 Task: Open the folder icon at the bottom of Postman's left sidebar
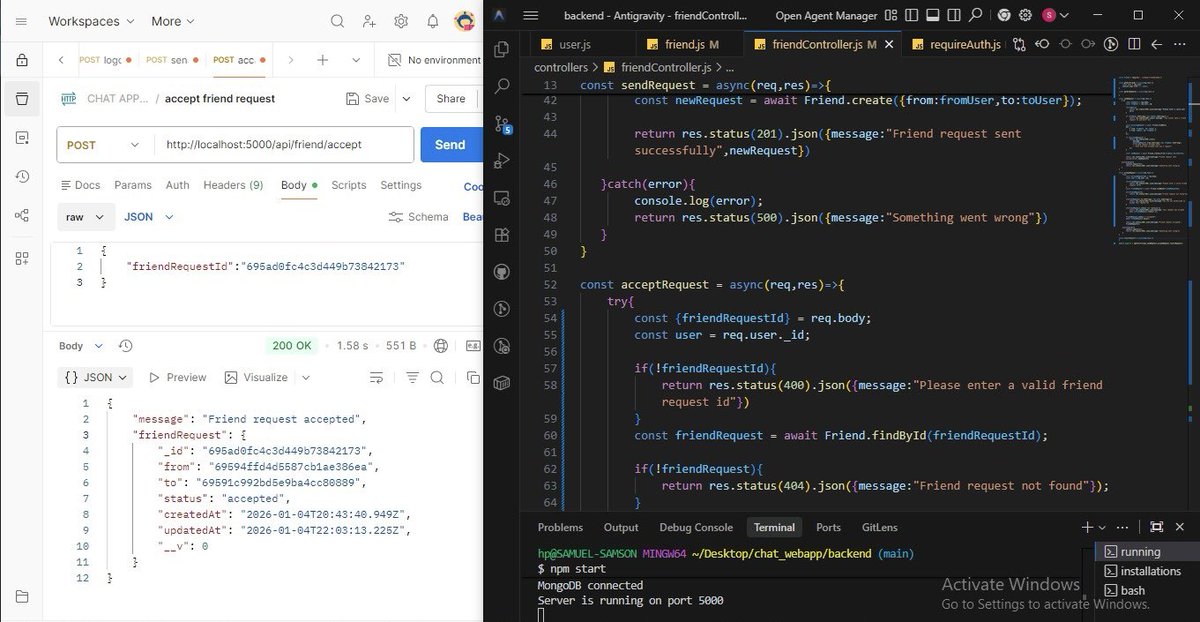click(x=22, y=597)
